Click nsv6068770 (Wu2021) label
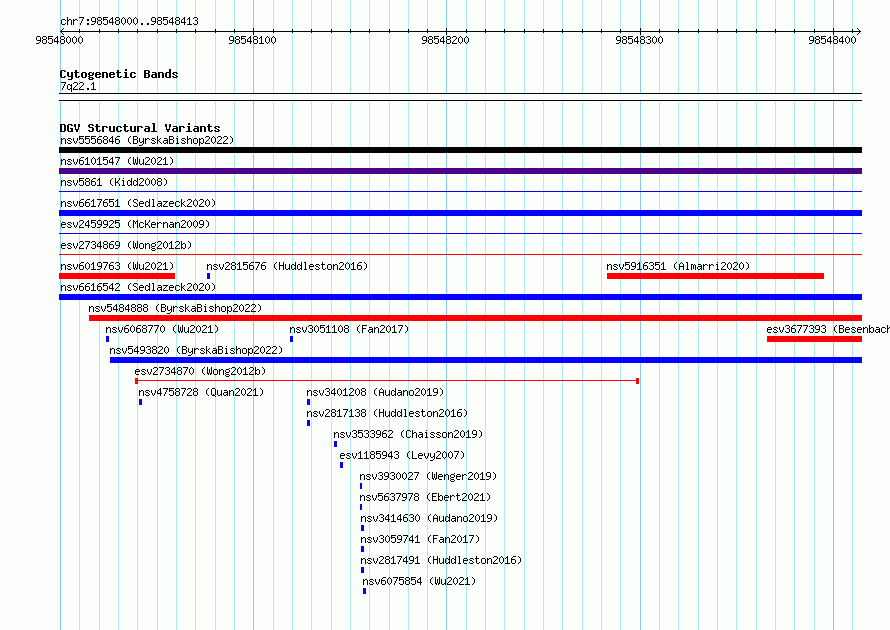The image size is (890, 630). click(x=162, y=329)
